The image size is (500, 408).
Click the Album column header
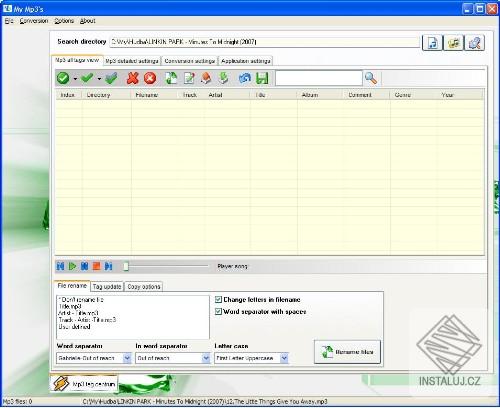pyautogui.click(x=320, y=95)
